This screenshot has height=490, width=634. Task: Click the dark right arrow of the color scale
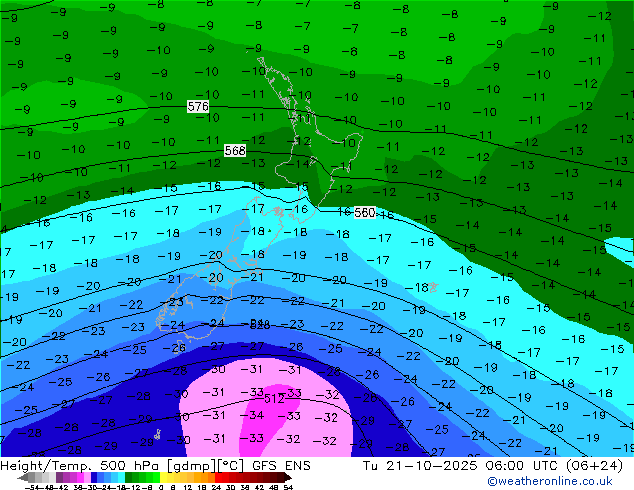pyautogui.click(x=287, y=477)
